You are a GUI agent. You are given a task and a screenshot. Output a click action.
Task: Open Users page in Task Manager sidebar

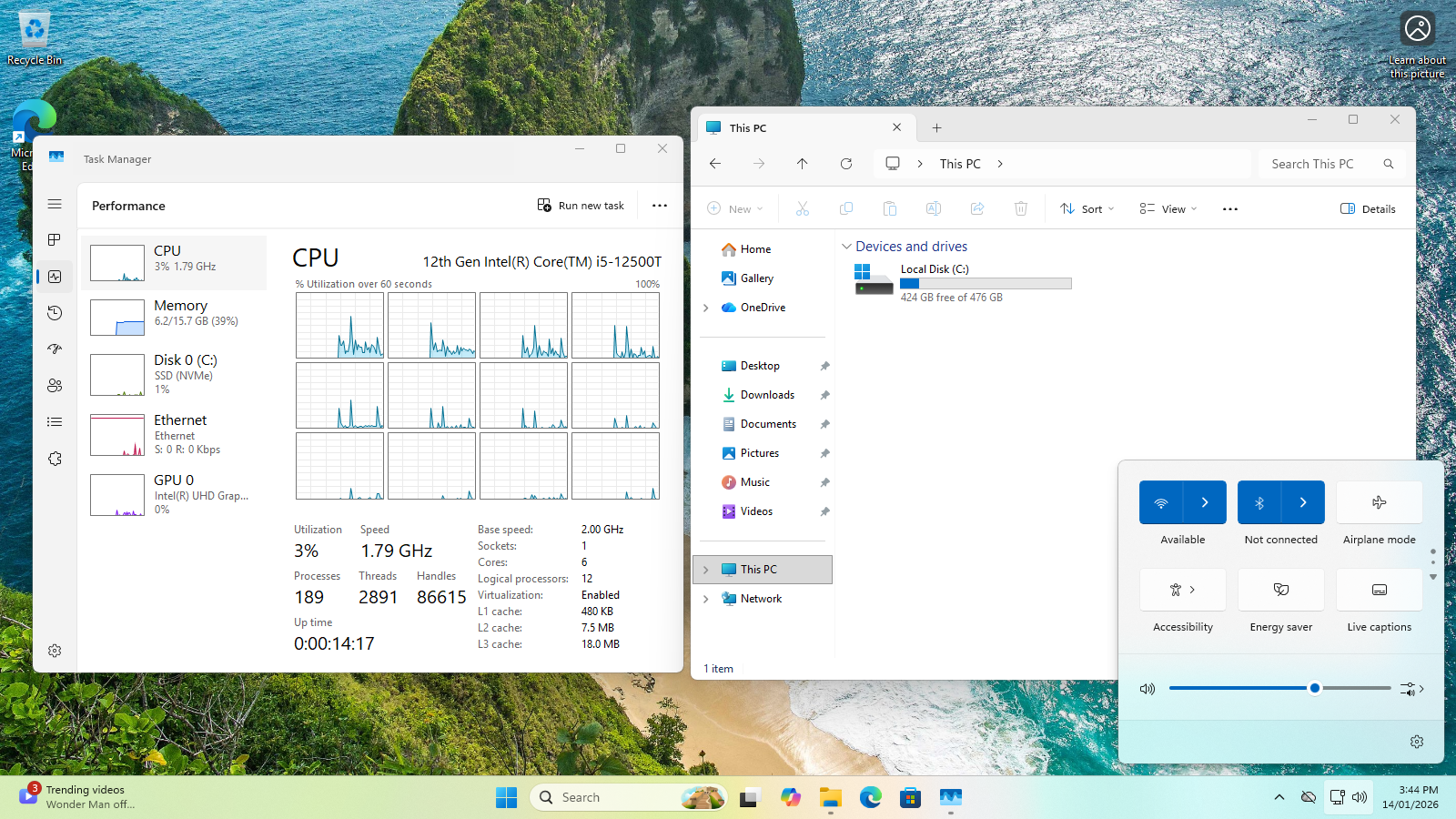pyautogui.click(x=55, y=386)
